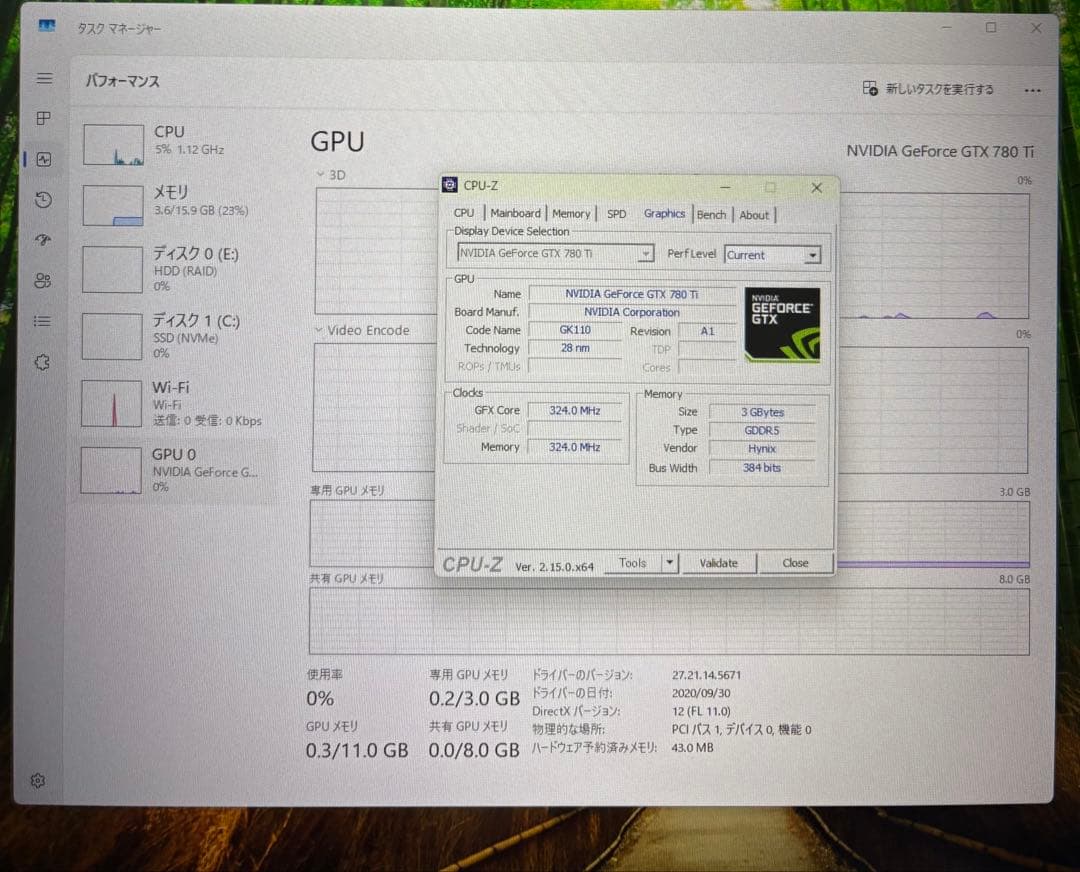The image size is (1080, 872).
Task: Open the Display Device Selection dropdown
Action: tap(644, 253)
